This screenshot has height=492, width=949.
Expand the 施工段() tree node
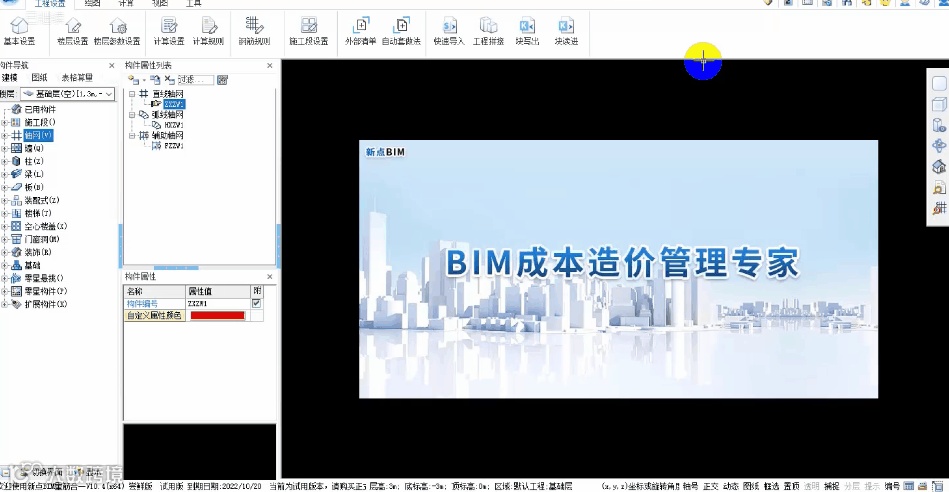(x=4, y=122)
